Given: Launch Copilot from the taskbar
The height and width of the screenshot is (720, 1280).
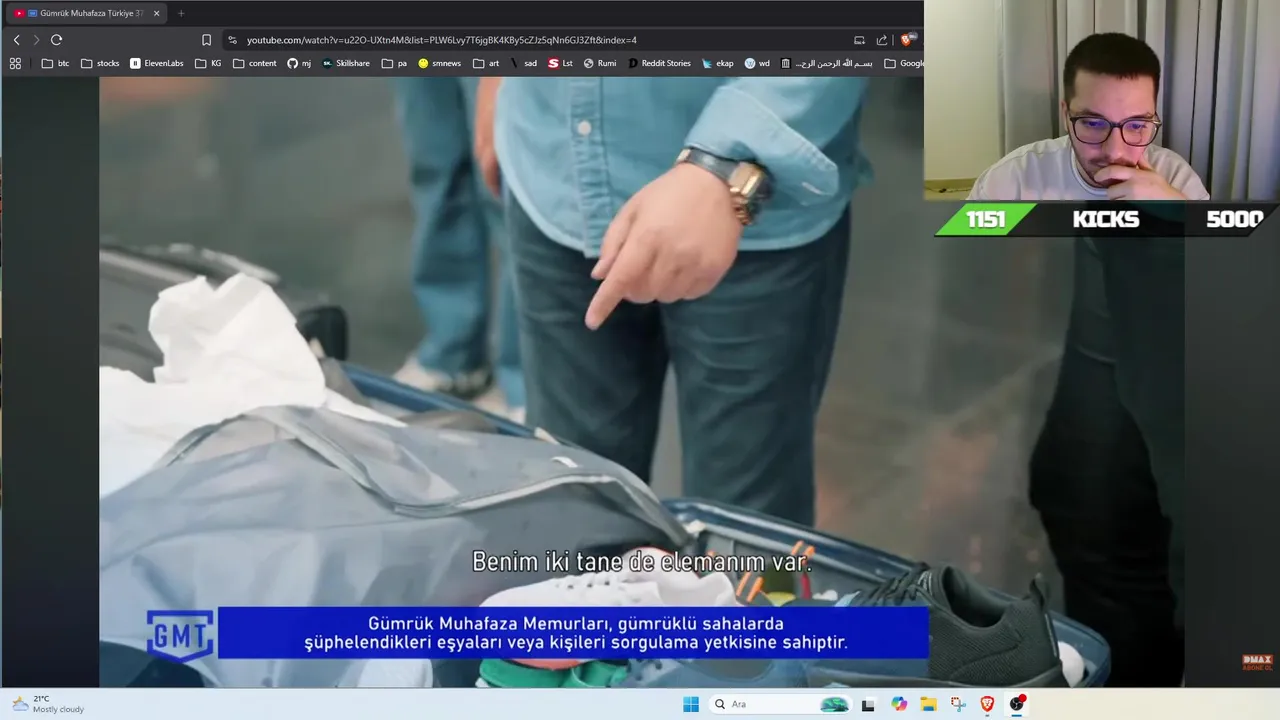Looking at the screenshot, I should pyautogui.click(x=899, y=704).
